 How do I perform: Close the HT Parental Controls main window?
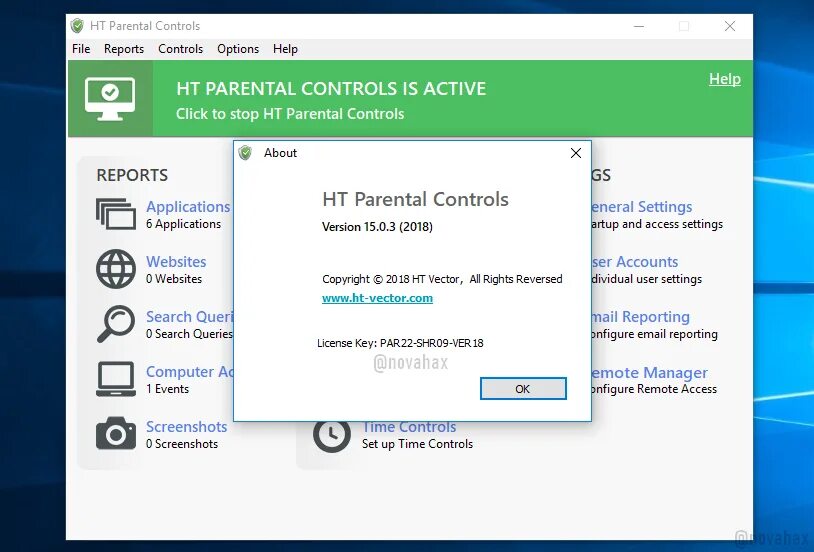[730, 26]
